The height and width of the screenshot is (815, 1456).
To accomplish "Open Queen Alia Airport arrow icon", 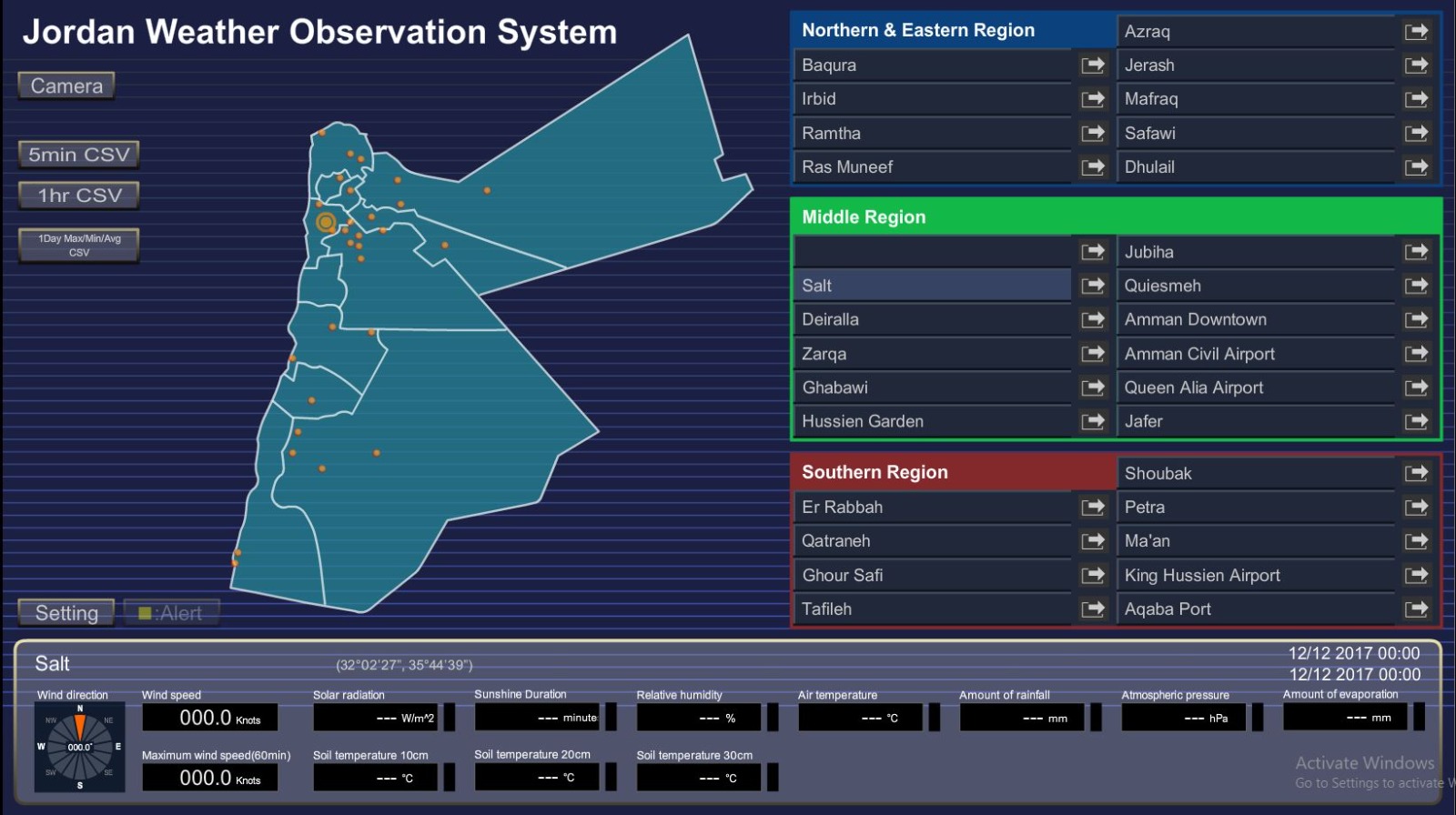I will (x=1416, y=387).
